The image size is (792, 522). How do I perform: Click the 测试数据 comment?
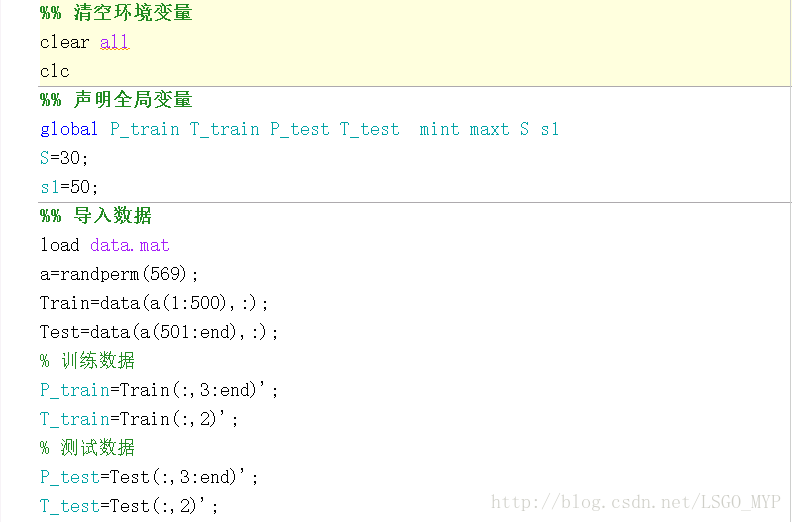87,448
